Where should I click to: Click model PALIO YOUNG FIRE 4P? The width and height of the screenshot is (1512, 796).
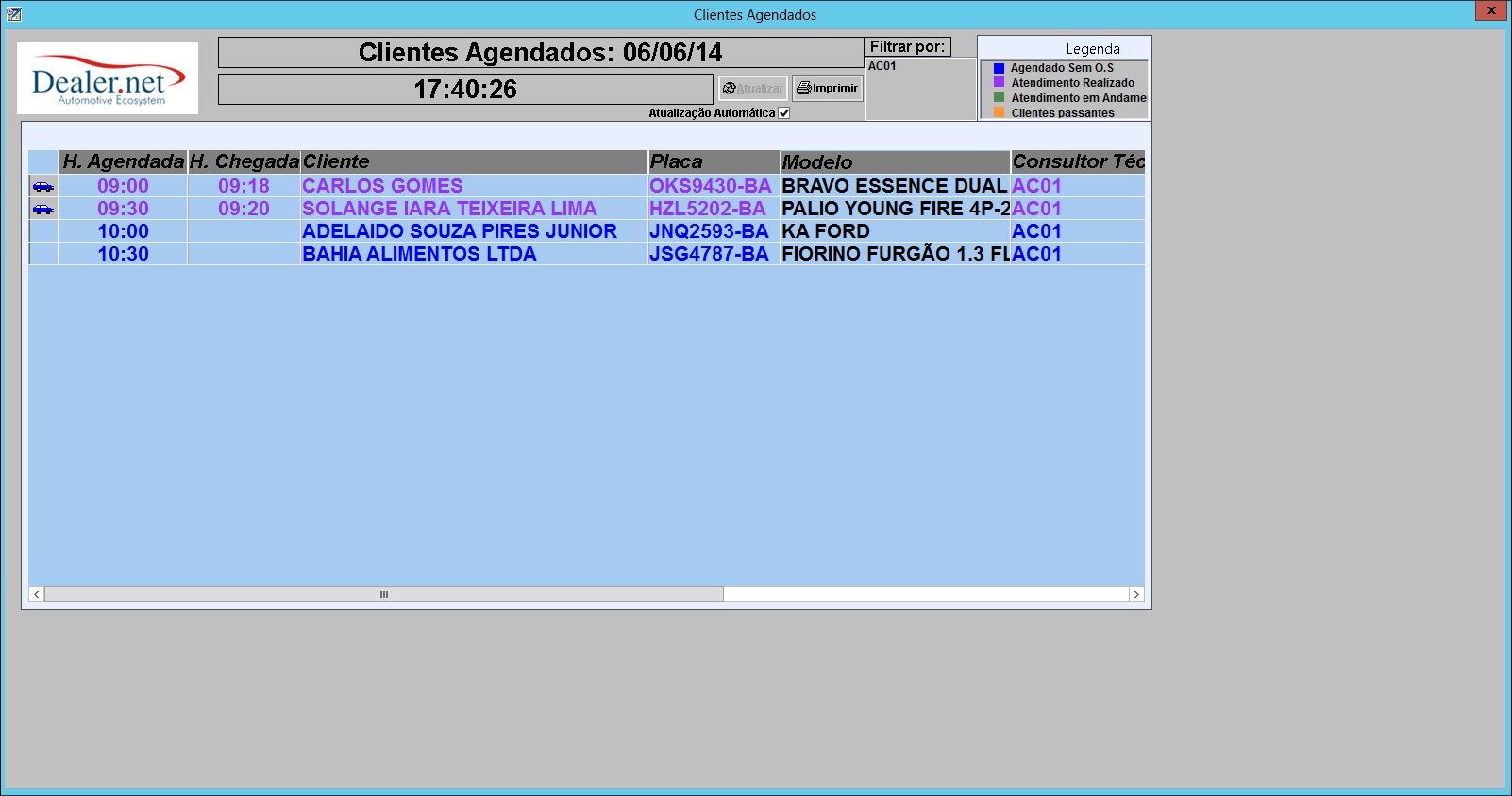(896, 209)
